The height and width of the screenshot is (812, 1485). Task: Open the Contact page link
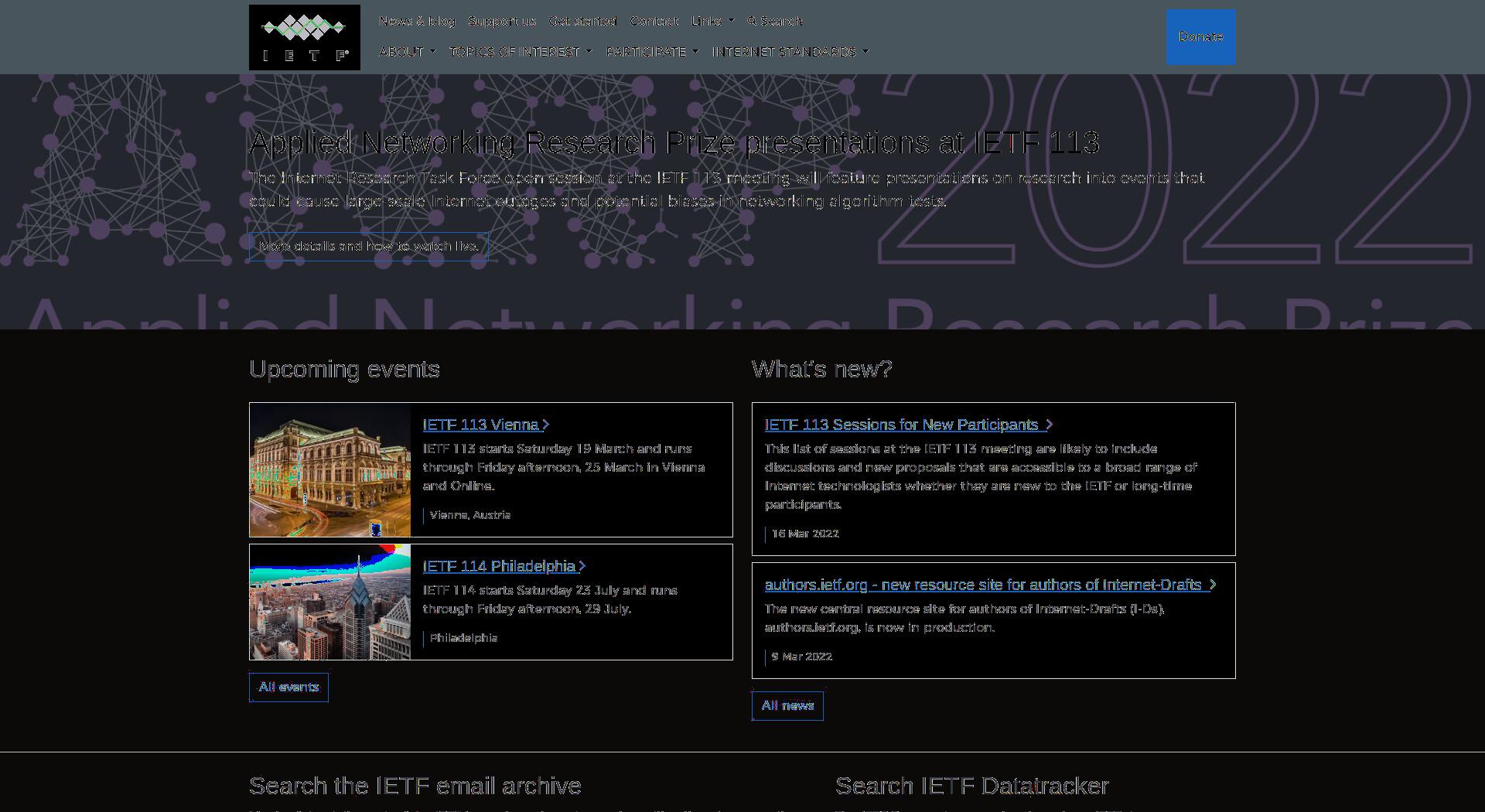click(x=654, y=21)
